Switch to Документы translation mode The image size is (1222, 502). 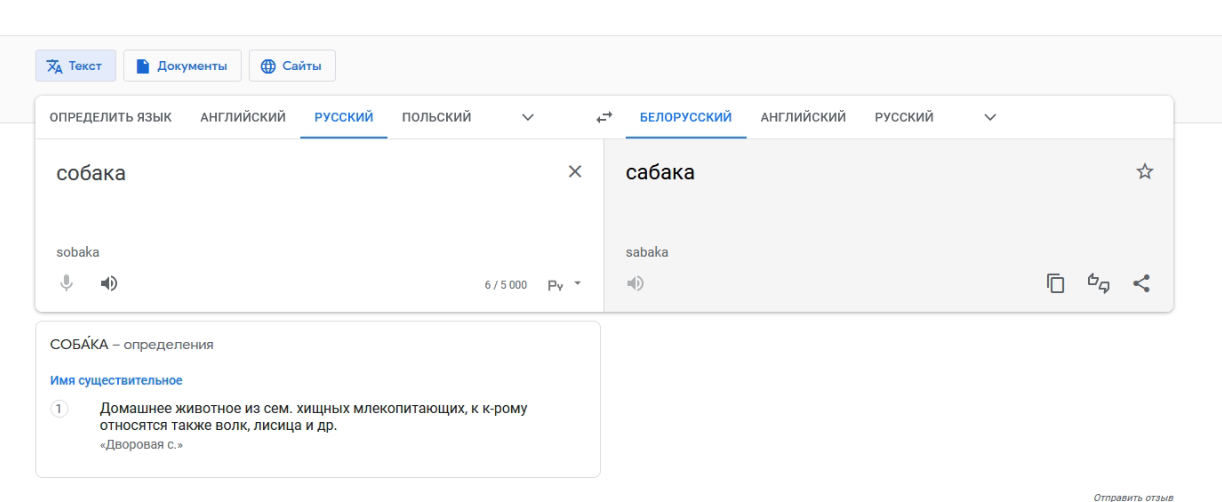pyautogui.click(x=182, y=66)
